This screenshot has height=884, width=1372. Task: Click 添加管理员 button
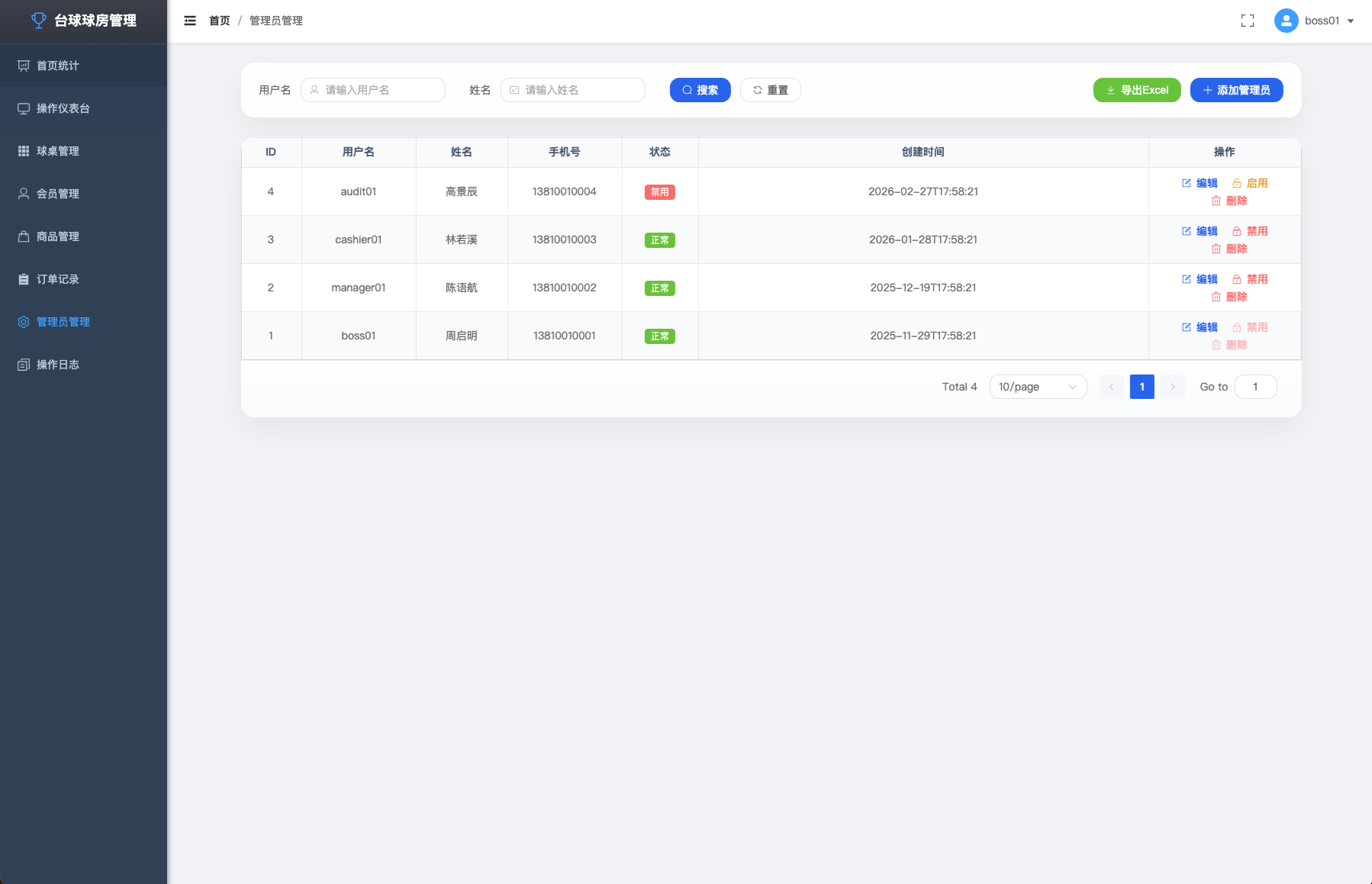tap(1237, 90)
